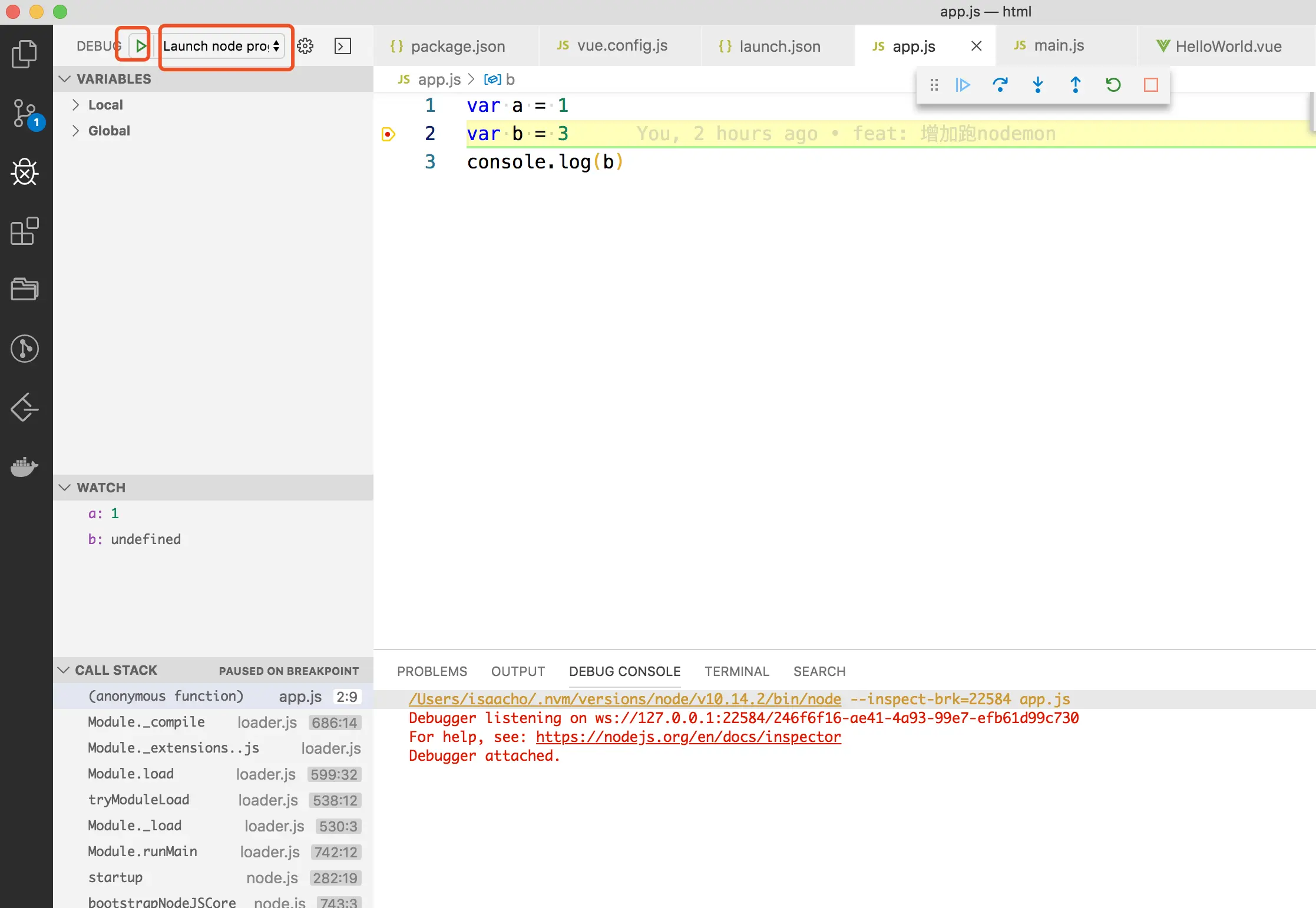This screenshot has height=908, width=1316.
Task: Restart the debug session with the green icon
Action: click(x=1113, y=85)
